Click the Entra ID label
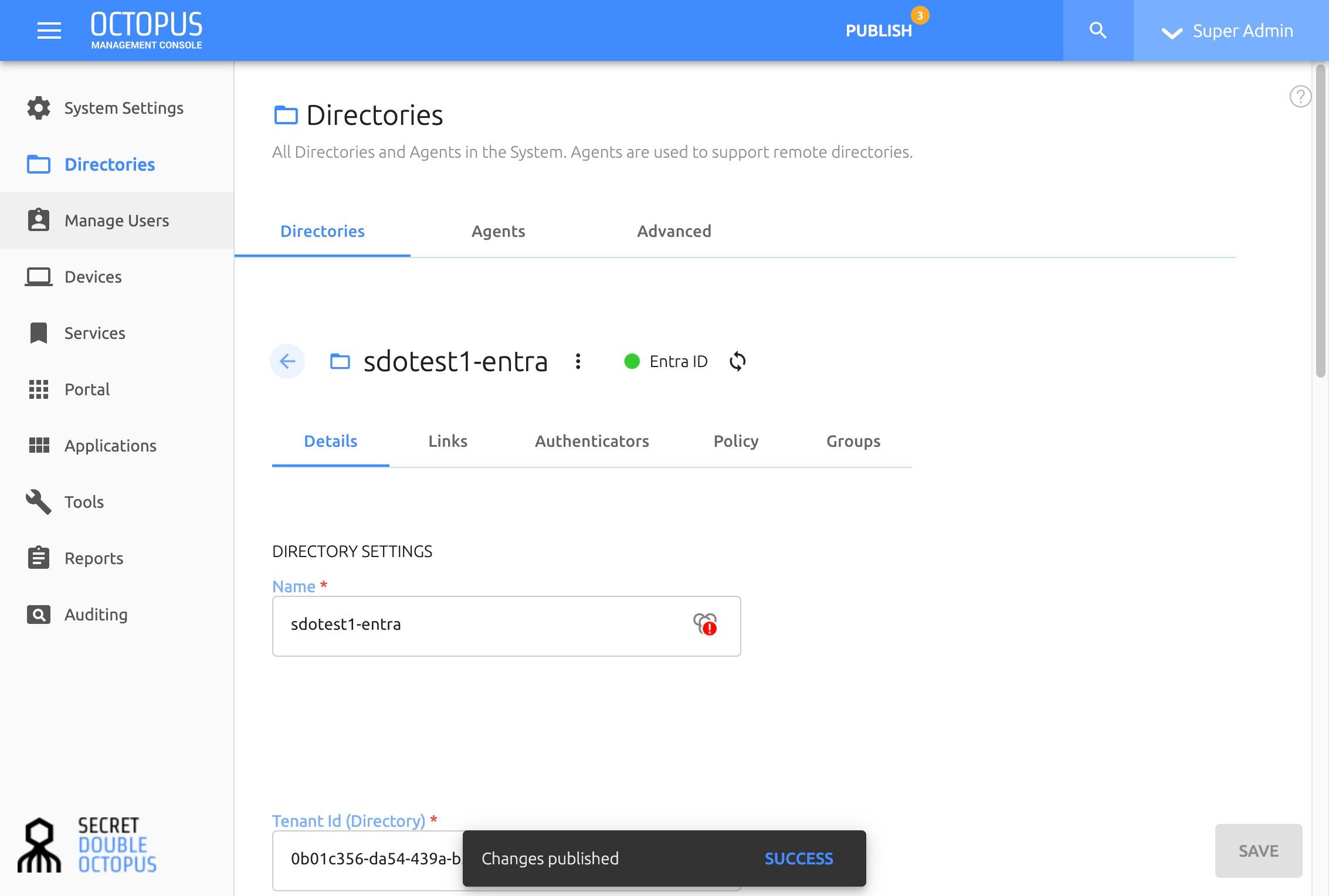 point(679,361)
